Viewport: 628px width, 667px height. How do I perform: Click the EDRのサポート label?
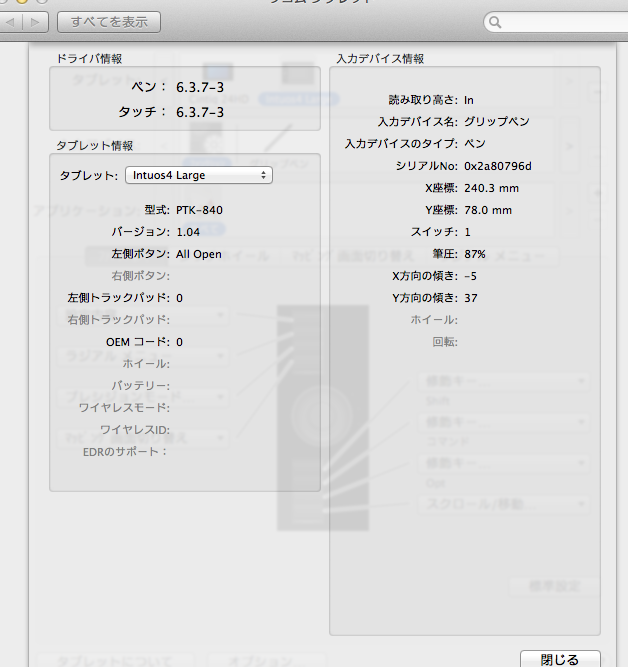(124, 452)
